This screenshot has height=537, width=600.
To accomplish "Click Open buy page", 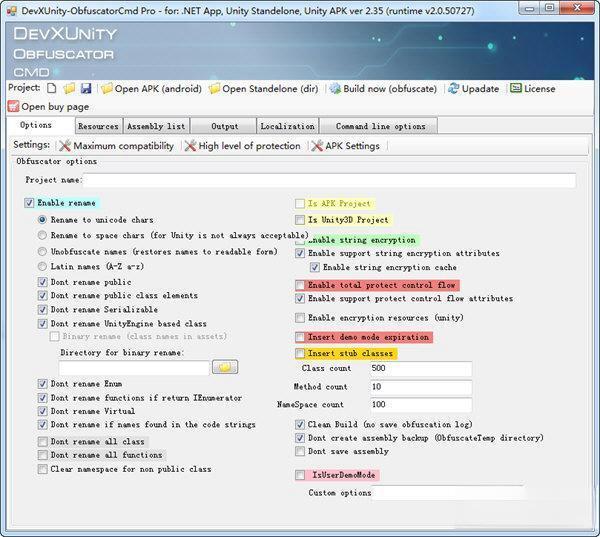I will [x=49, y=106].
